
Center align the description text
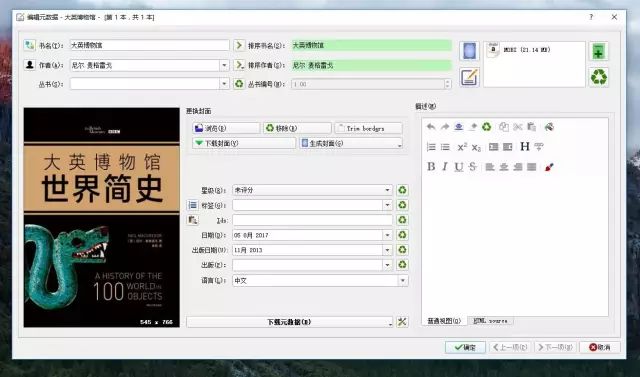coord(504,167)
